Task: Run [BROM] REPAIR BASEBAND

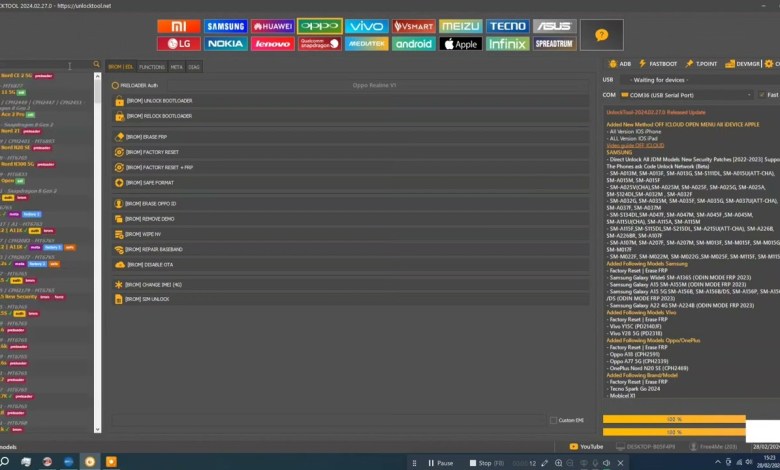Action: point(351,249)
